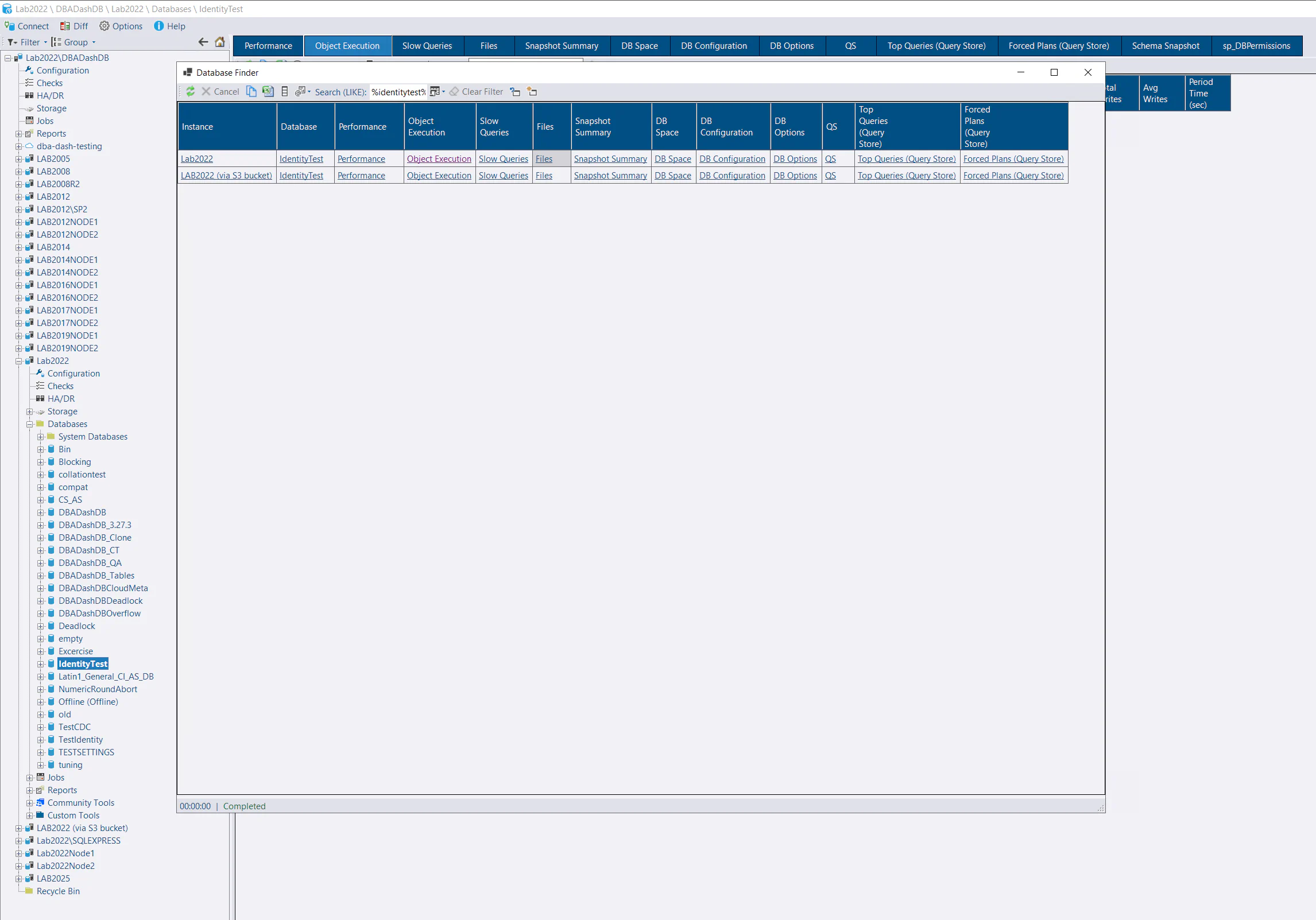The height and width of the screenshot is (920, 1316).
Task: Open the column layout icon next to Excel export
Action: (x=285, y=92)
